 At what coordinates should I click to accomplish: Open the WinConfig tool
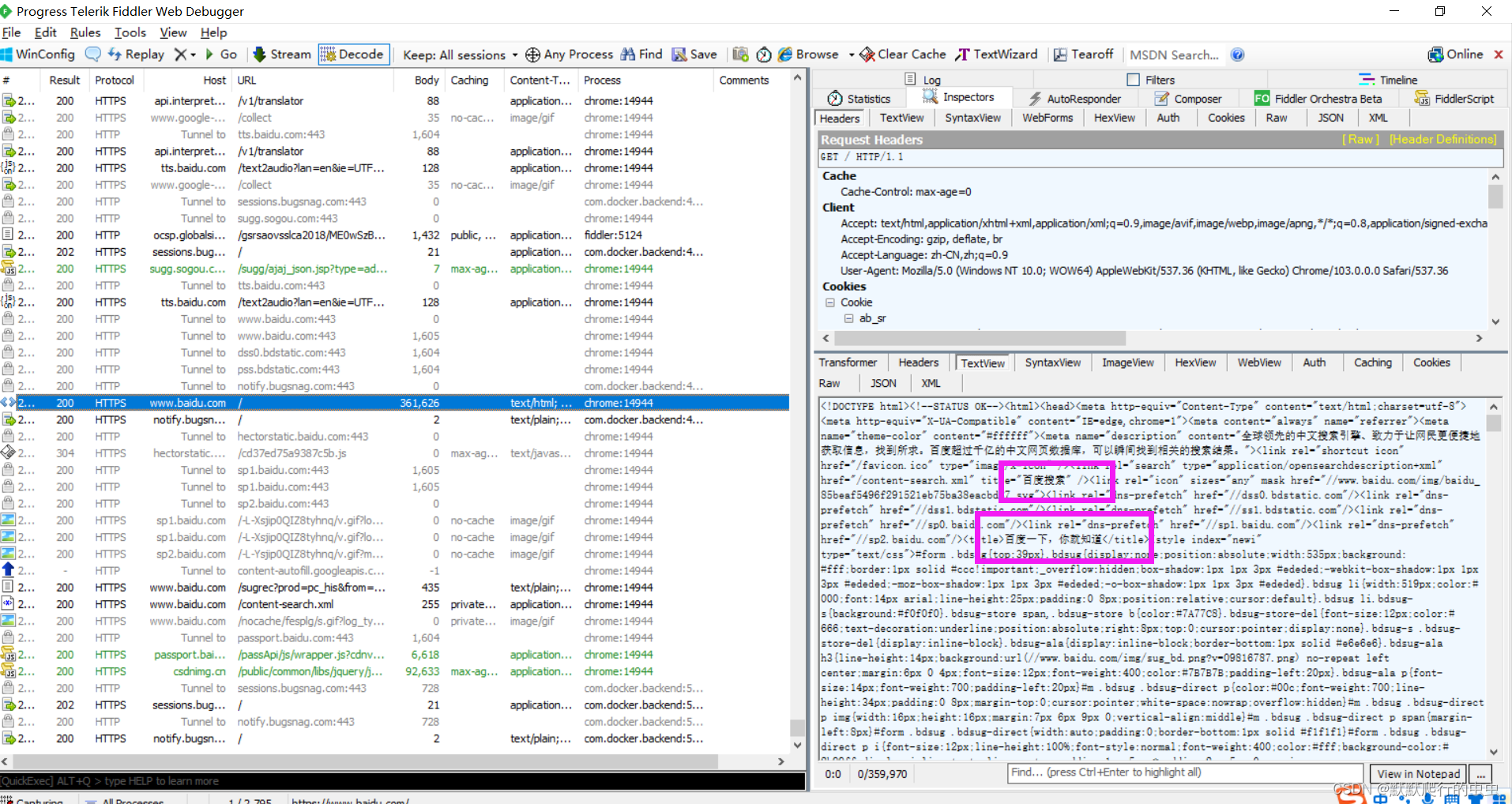tap(38, 54)
